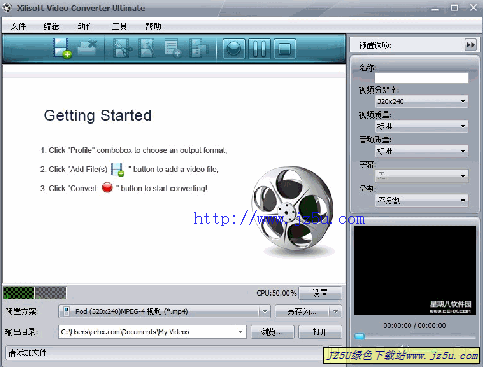Open the 320x240 video size dropdown
Screen dimensions: 483x367
pos(421,101)
